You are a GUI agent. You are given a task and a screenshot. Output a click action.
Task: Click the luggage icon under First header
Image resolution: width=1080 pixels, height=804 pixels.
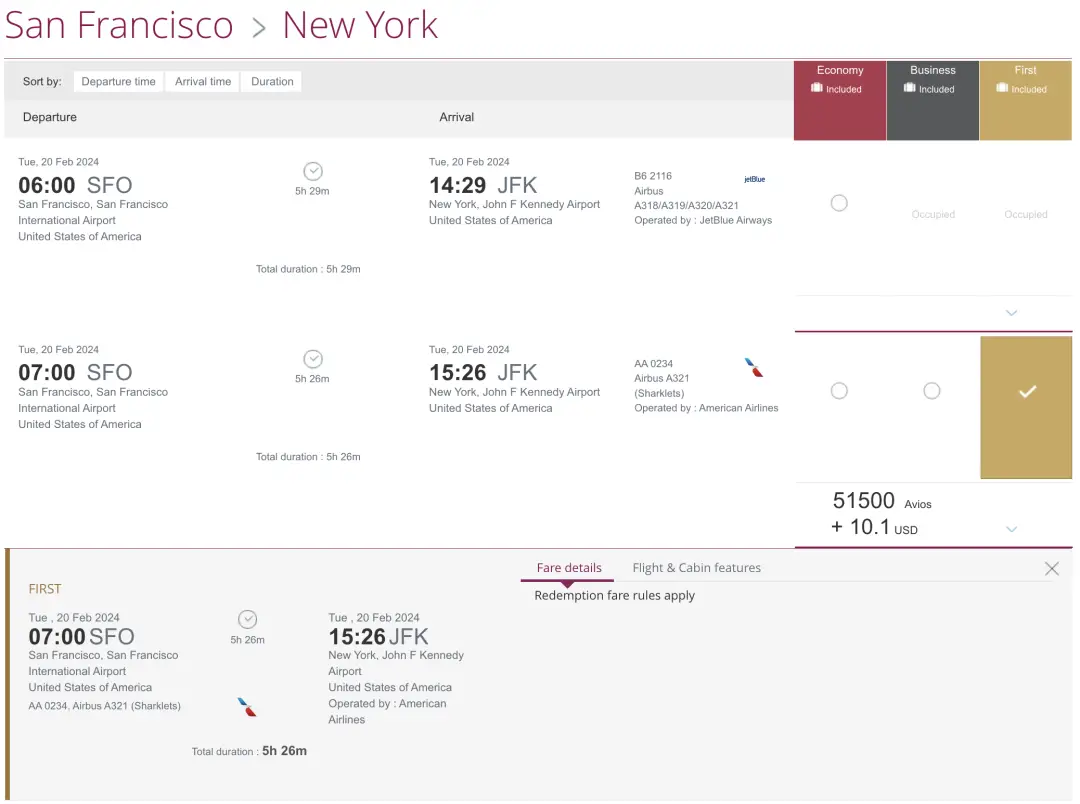click(x=1002, y=89)
